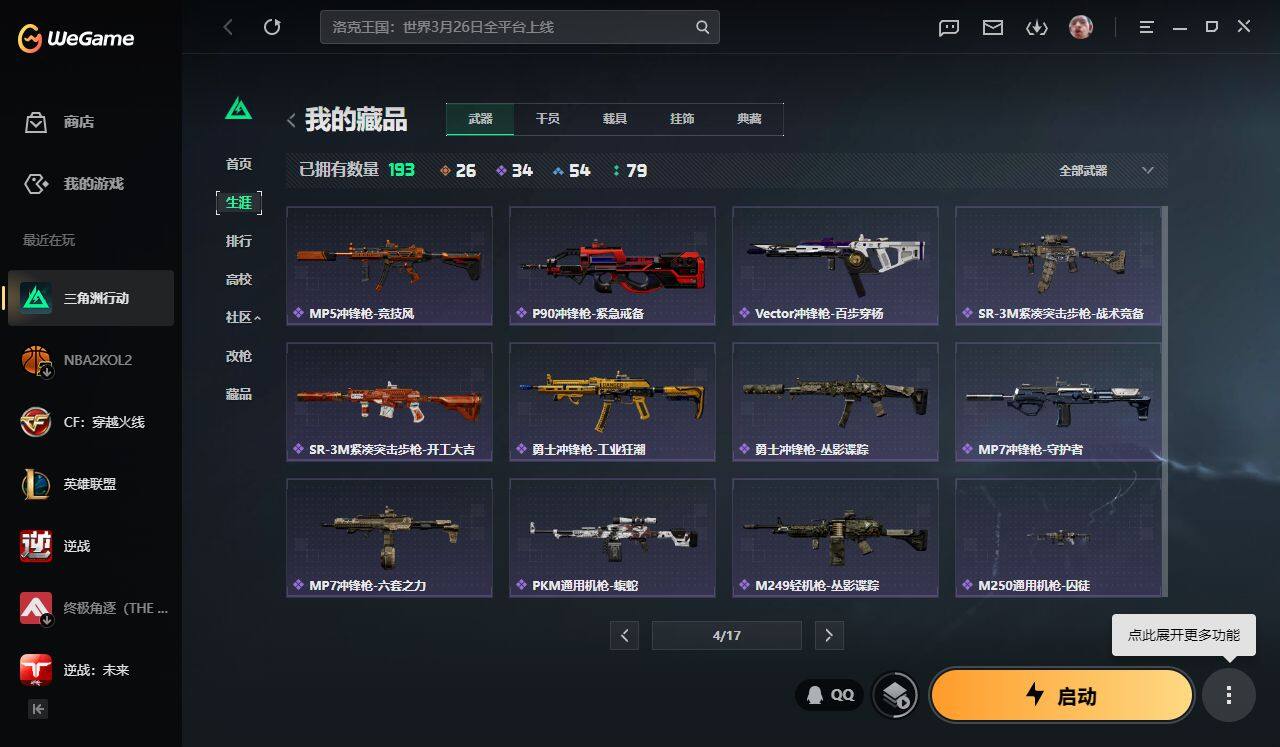Open the chat message icon
1280x747 pixels.
click(949, 27)
